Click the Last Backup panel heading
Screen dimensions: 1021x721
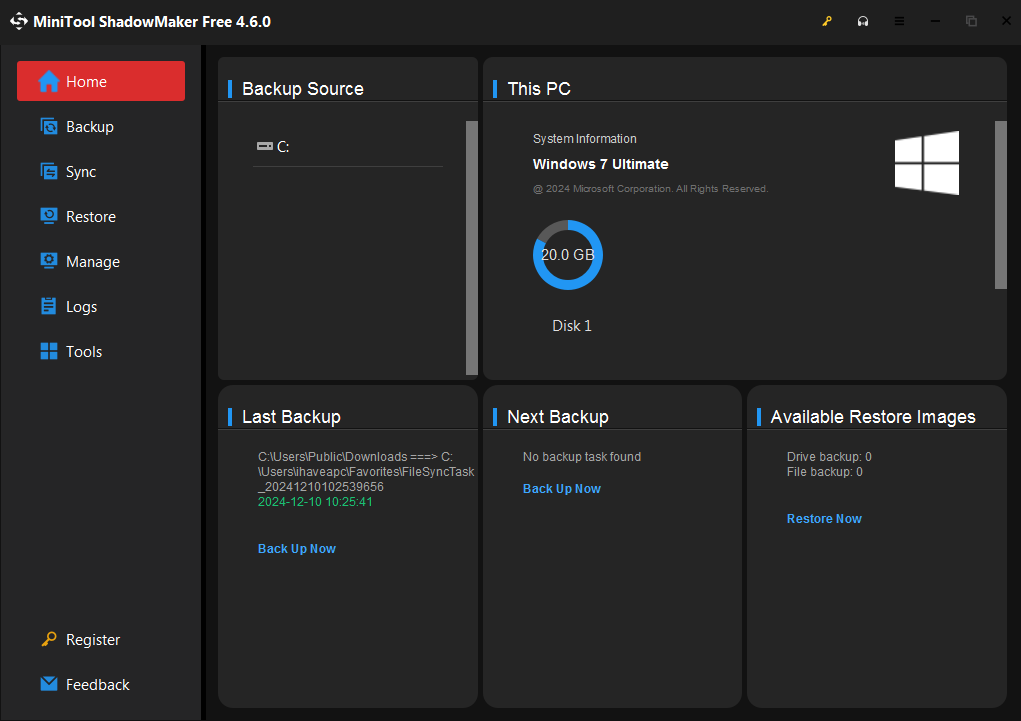tap(291, 417)
